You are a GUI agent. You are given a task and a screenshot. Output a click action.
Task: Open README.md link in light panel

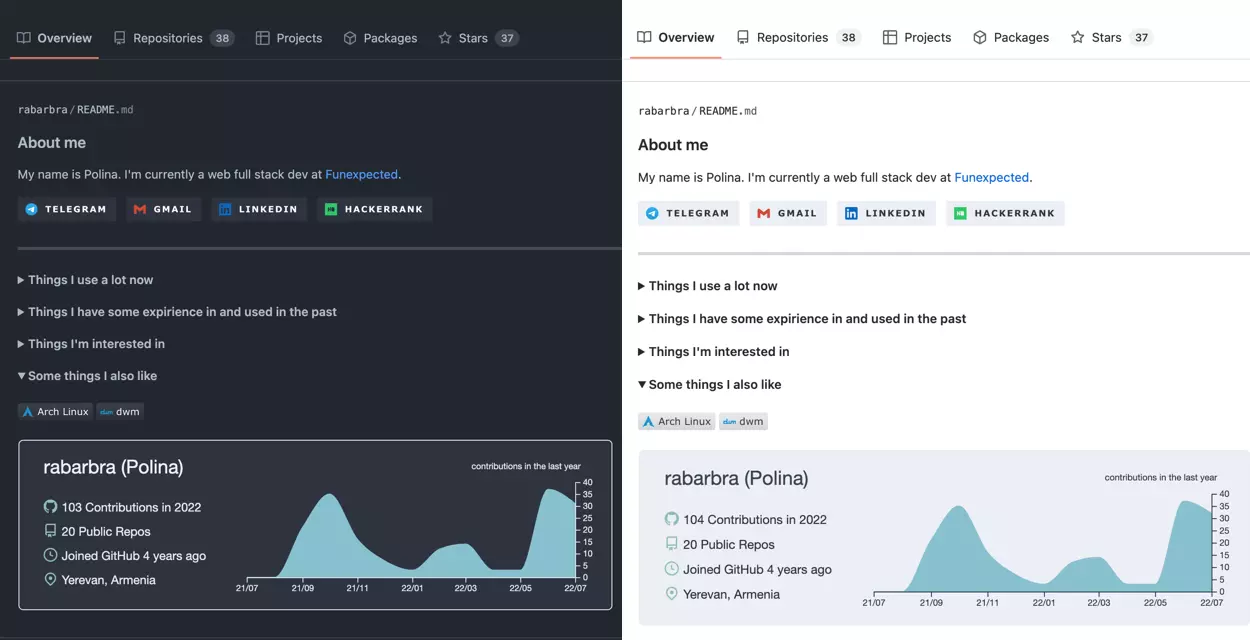(x=728, y=111)
